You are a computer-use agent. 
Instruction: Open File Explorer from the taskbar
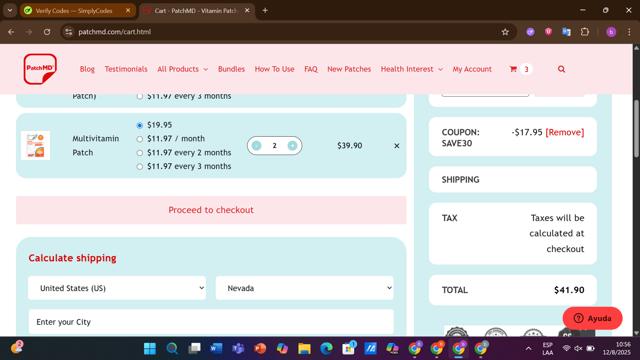[304, 348]
